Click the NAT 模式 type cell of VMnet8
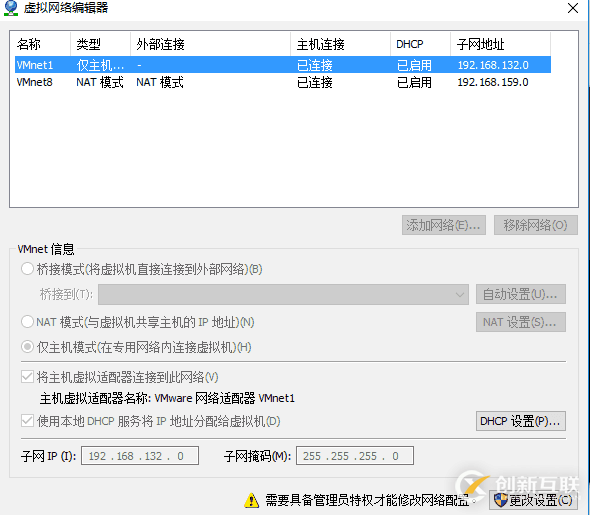Image resolution: width=590 pixels, height=515 pixels. (100, 82)
